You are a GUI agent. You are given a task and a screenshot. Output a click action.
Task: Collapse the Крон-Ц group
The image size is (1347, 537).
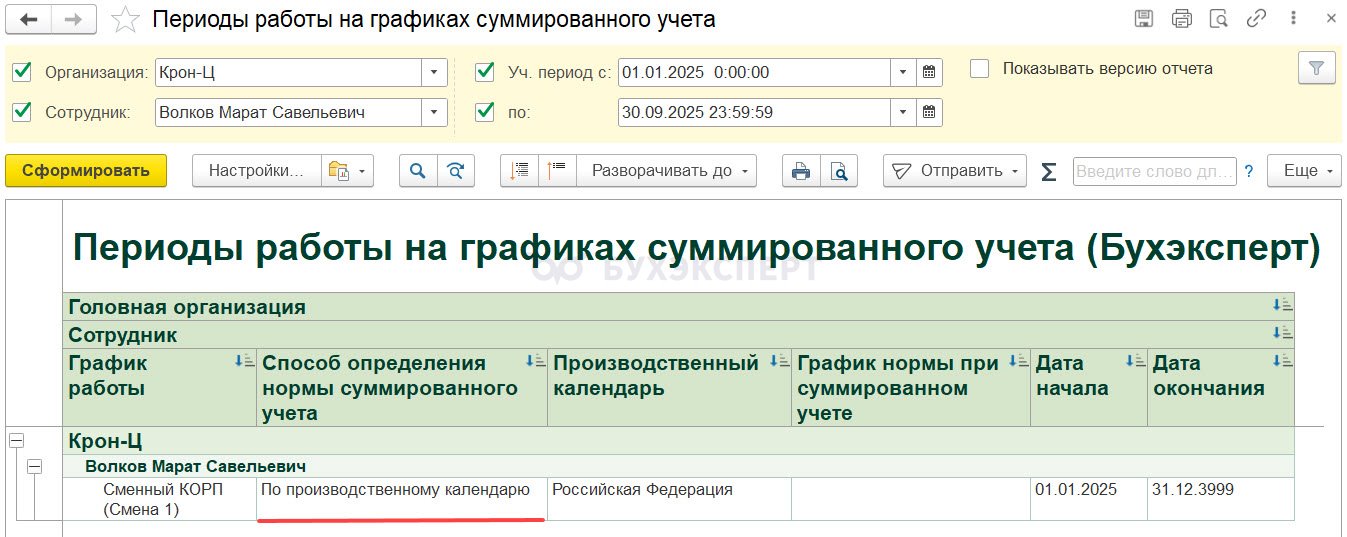point(16,440)
